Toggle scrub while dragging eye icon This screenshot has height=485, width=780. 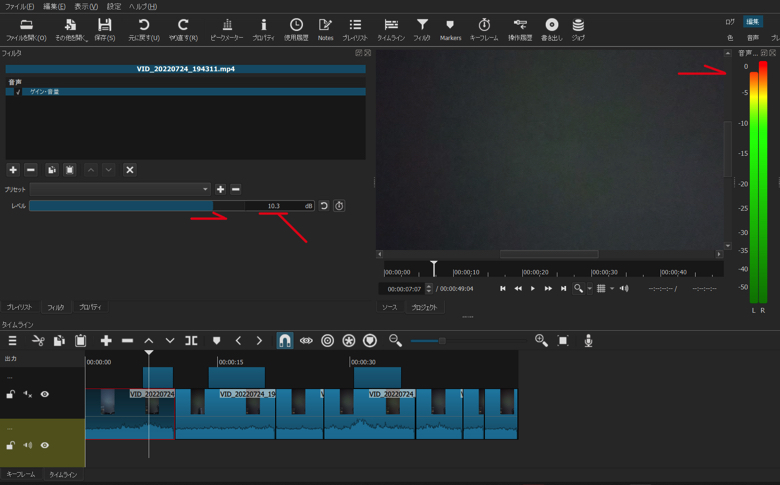tap(306, 341)
